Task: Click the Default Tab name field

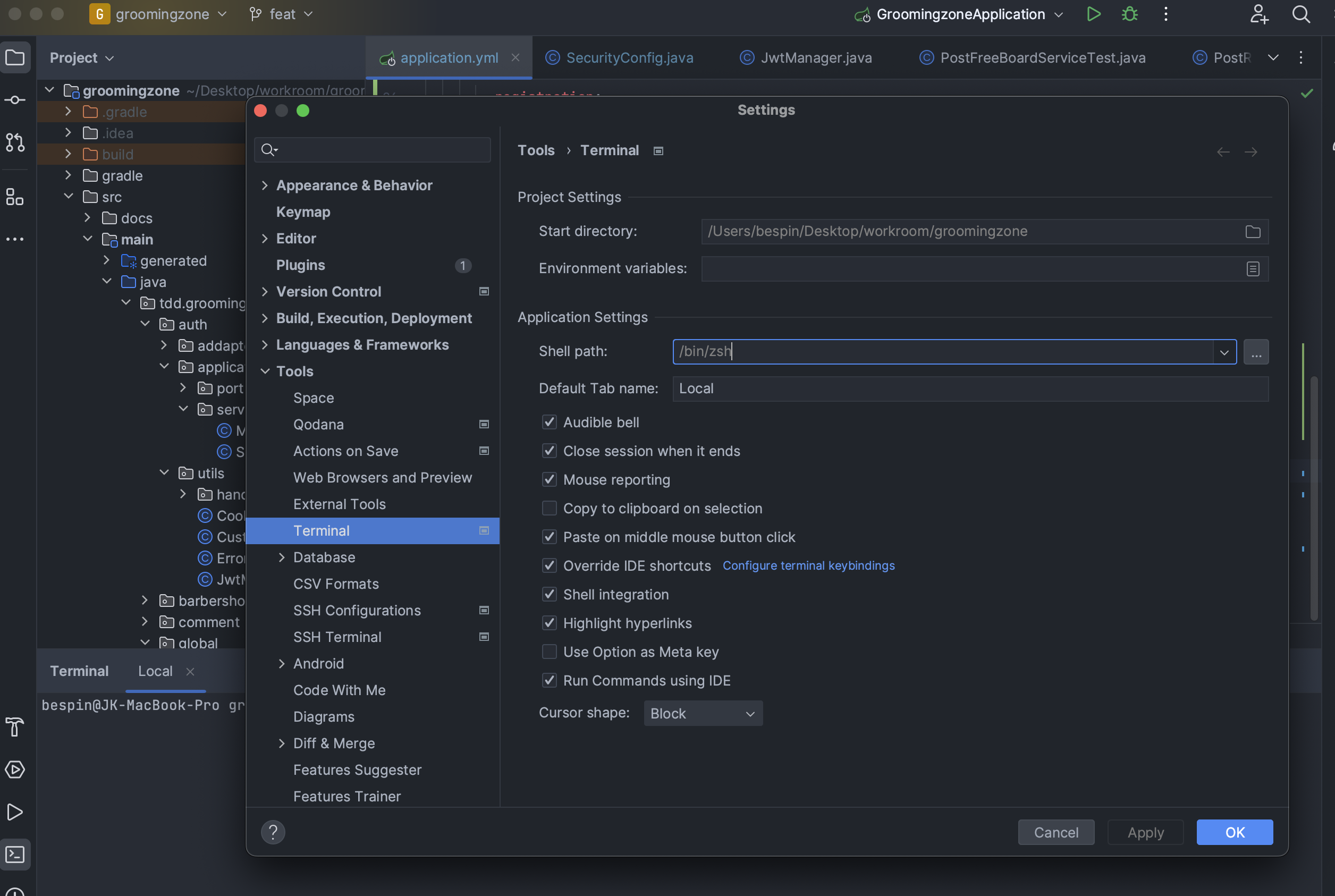Action: click(x=969, y=388)
